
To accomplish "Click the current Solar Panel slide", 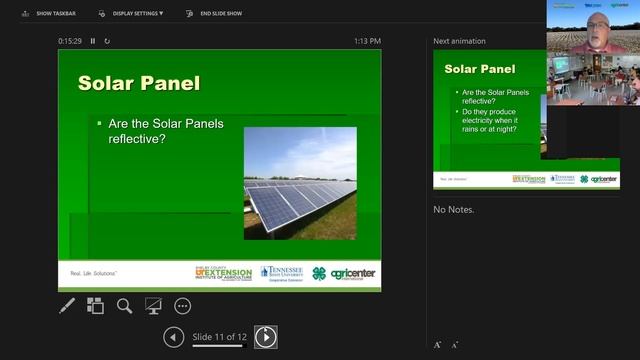I will click(x=220, y=171).
